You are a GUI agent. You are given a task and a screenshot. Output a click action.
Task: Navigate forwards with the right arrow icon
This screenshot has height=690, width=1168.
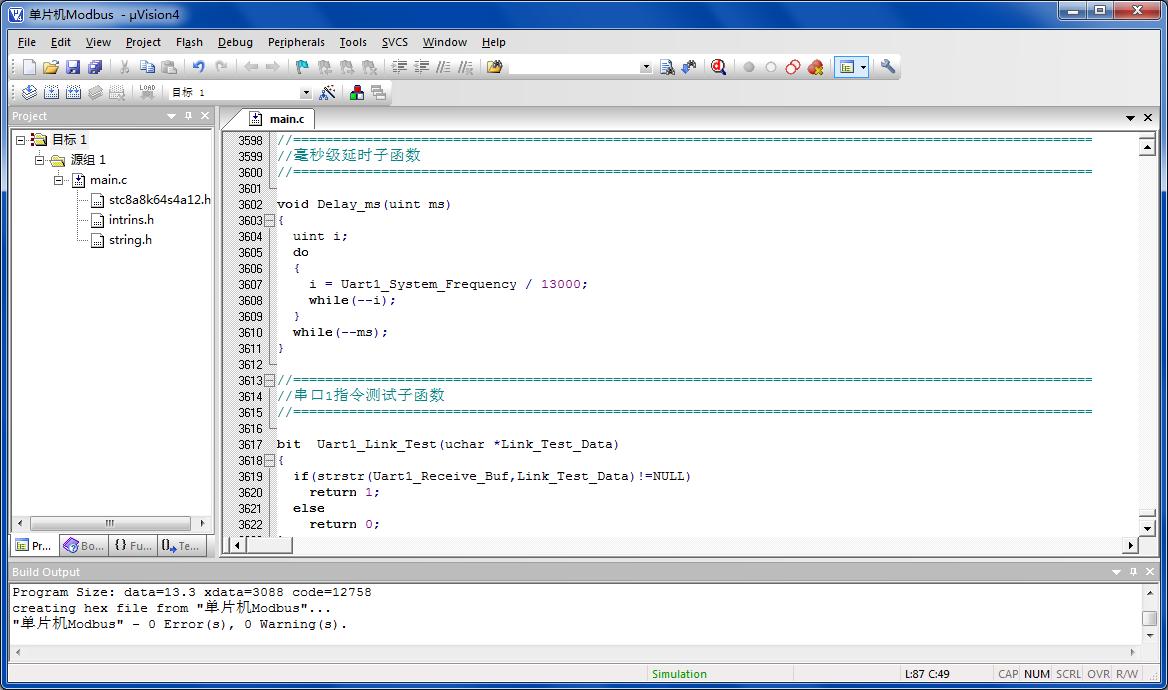(x=273, y=67)
